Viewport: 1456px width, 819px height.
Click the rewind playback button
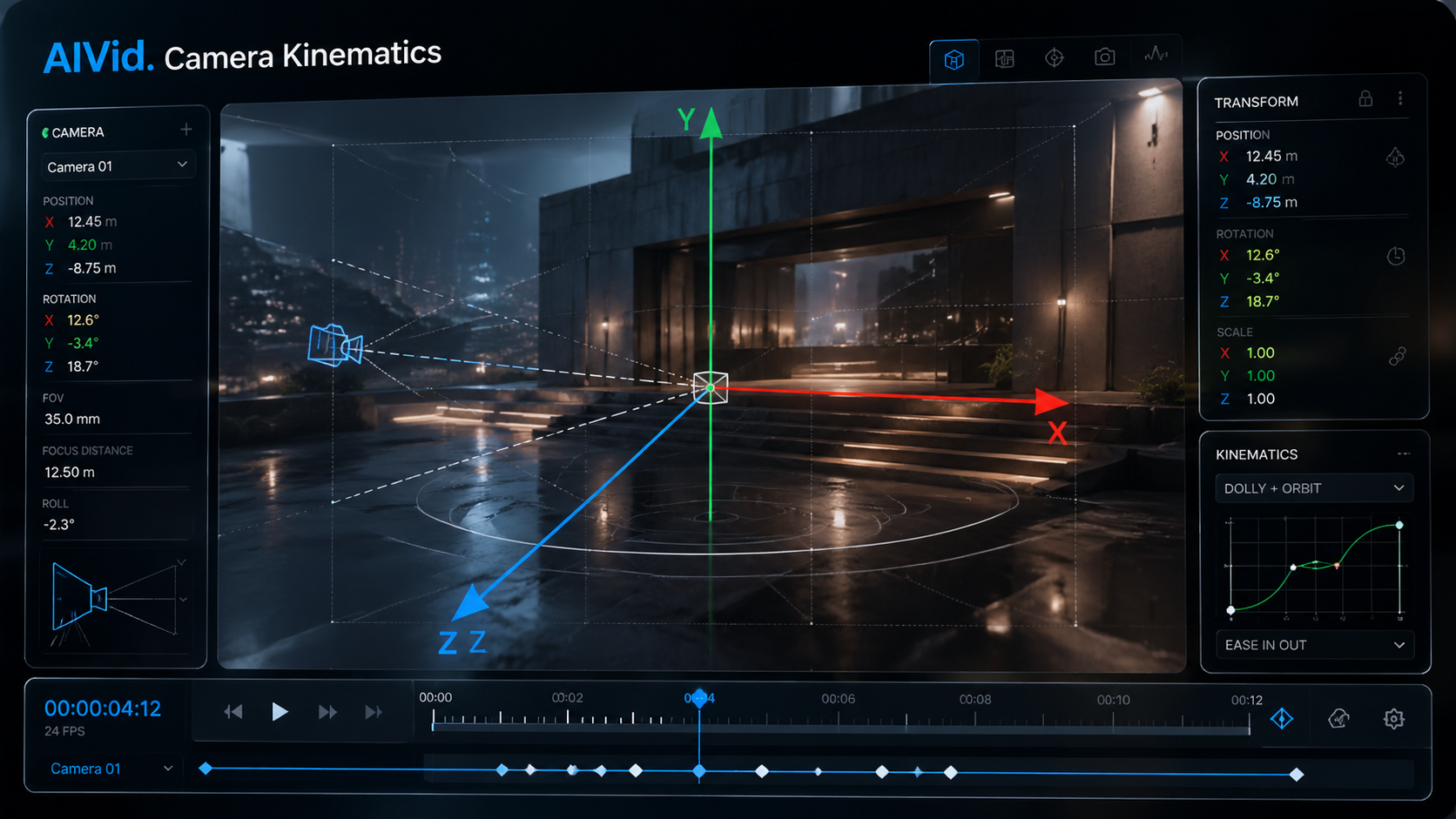pos(233,712)
